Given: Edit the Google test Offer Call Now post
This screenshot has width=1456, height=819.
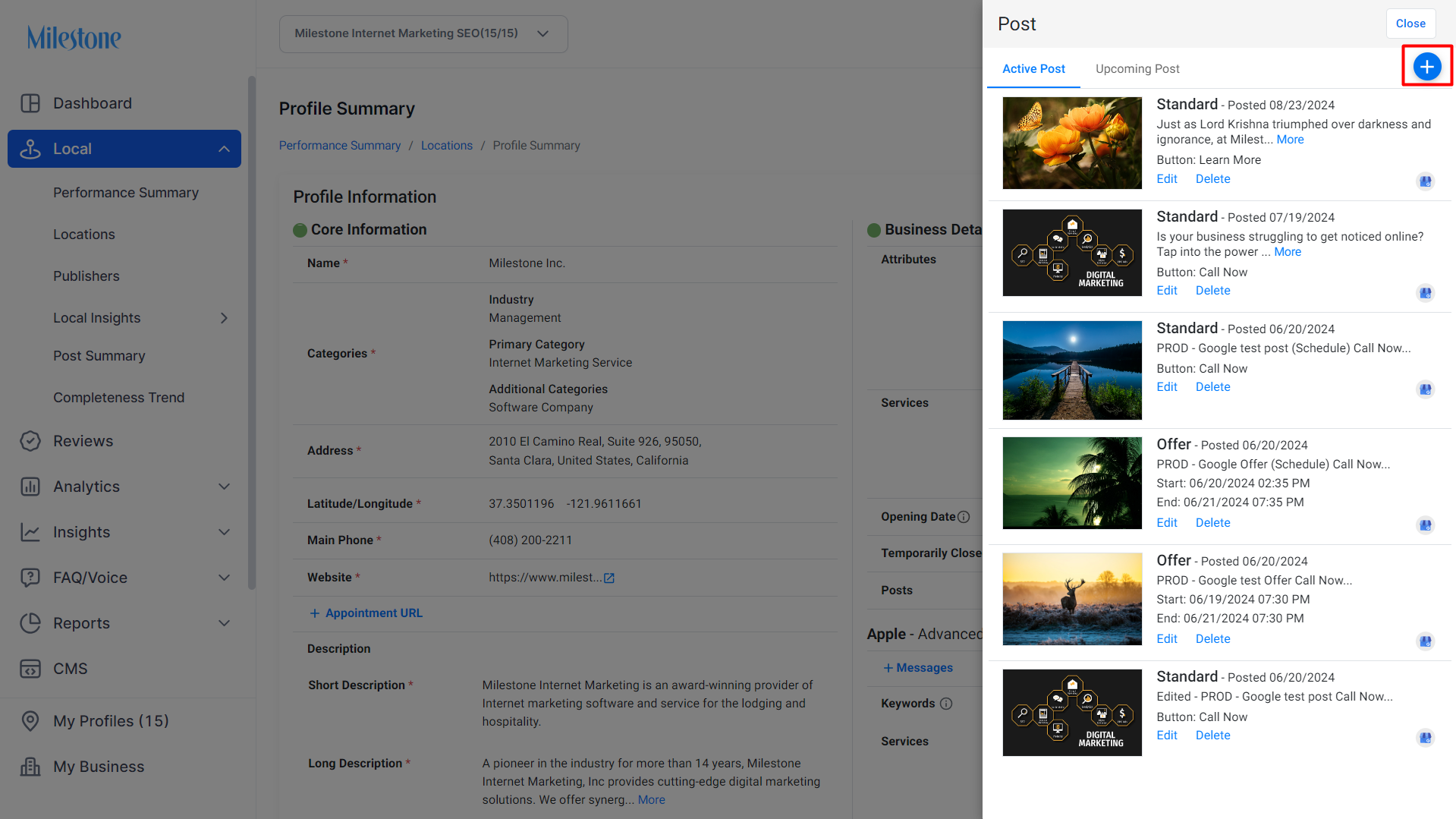Looking at the screenshot, I should click(1167, 639).
